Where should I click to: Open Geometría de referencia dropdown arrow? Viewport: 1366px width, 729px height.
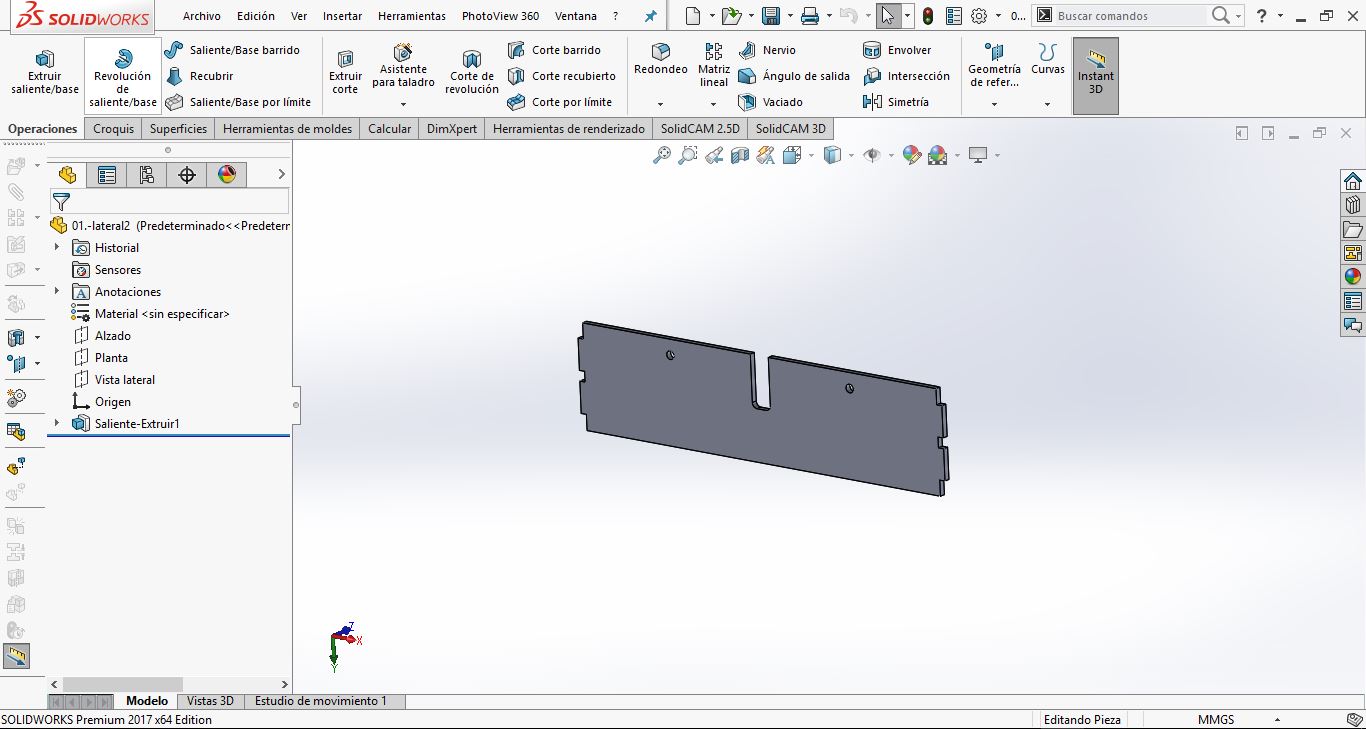click(x=994, y=104)
